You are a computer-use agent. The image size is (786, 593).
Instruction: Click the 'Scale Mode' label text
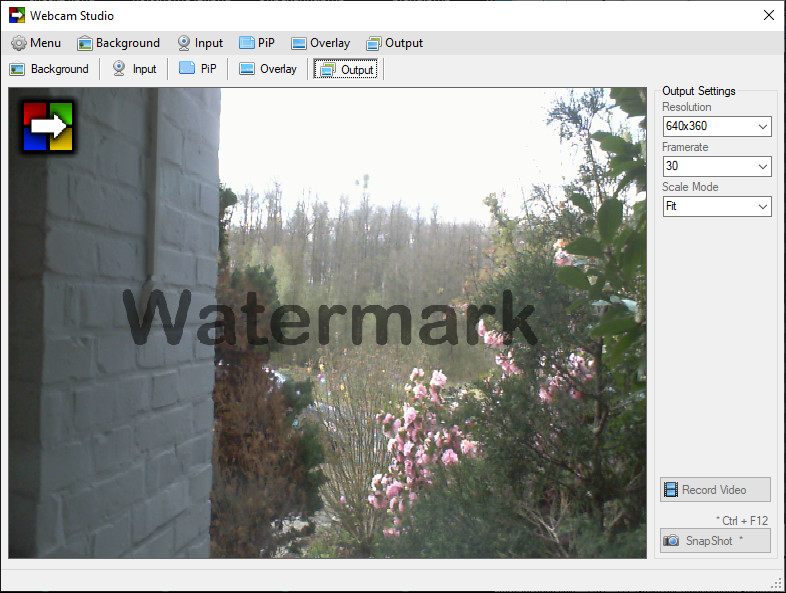(x=690, y=187)
